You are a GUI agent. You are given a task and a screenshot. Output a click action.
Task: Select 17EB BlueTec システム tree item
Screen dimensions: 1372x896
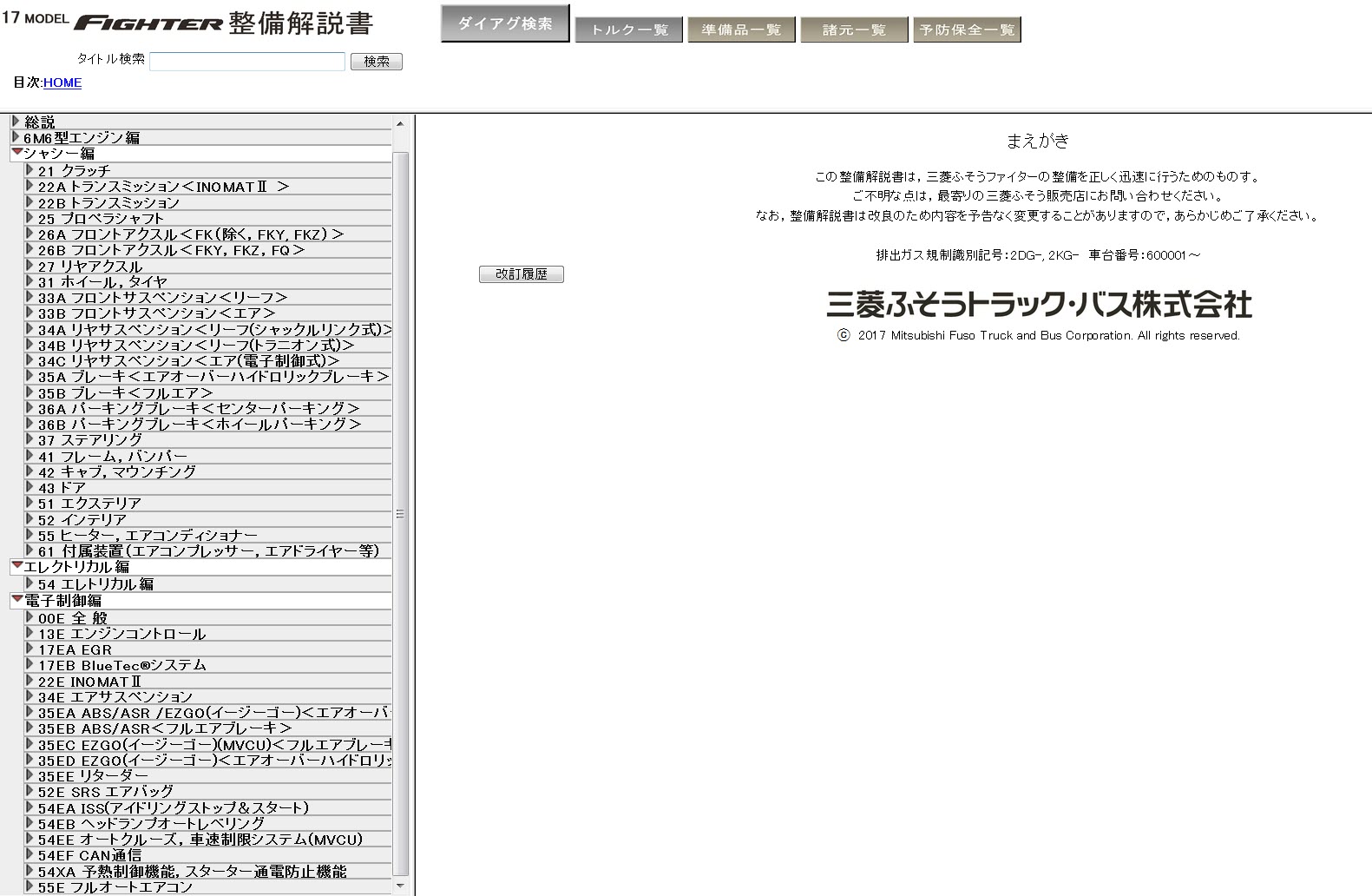121,666
